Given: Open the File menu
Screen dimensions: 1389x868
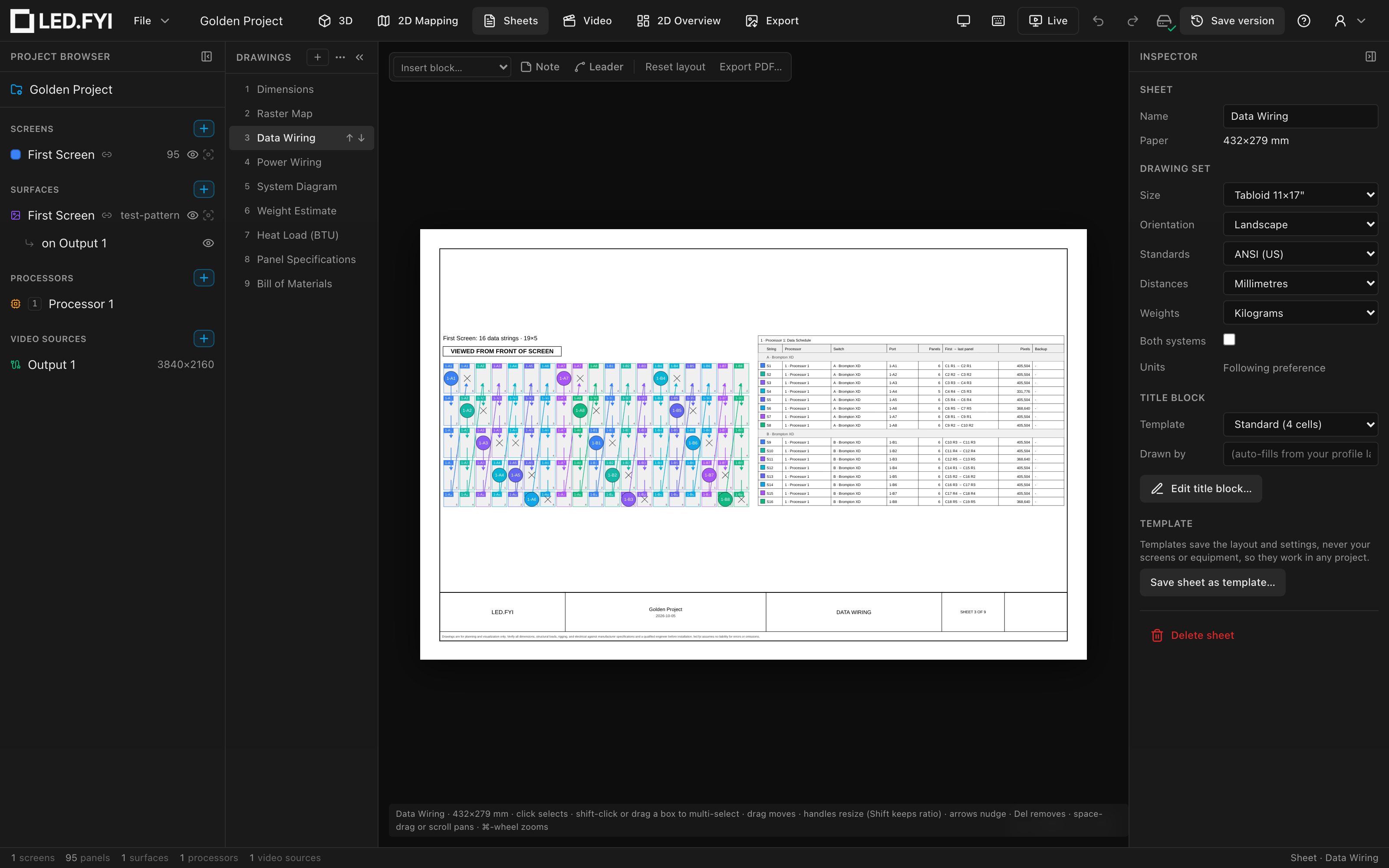Looking at the screenshot, I should pyautogui.click(x=151, y=21).
